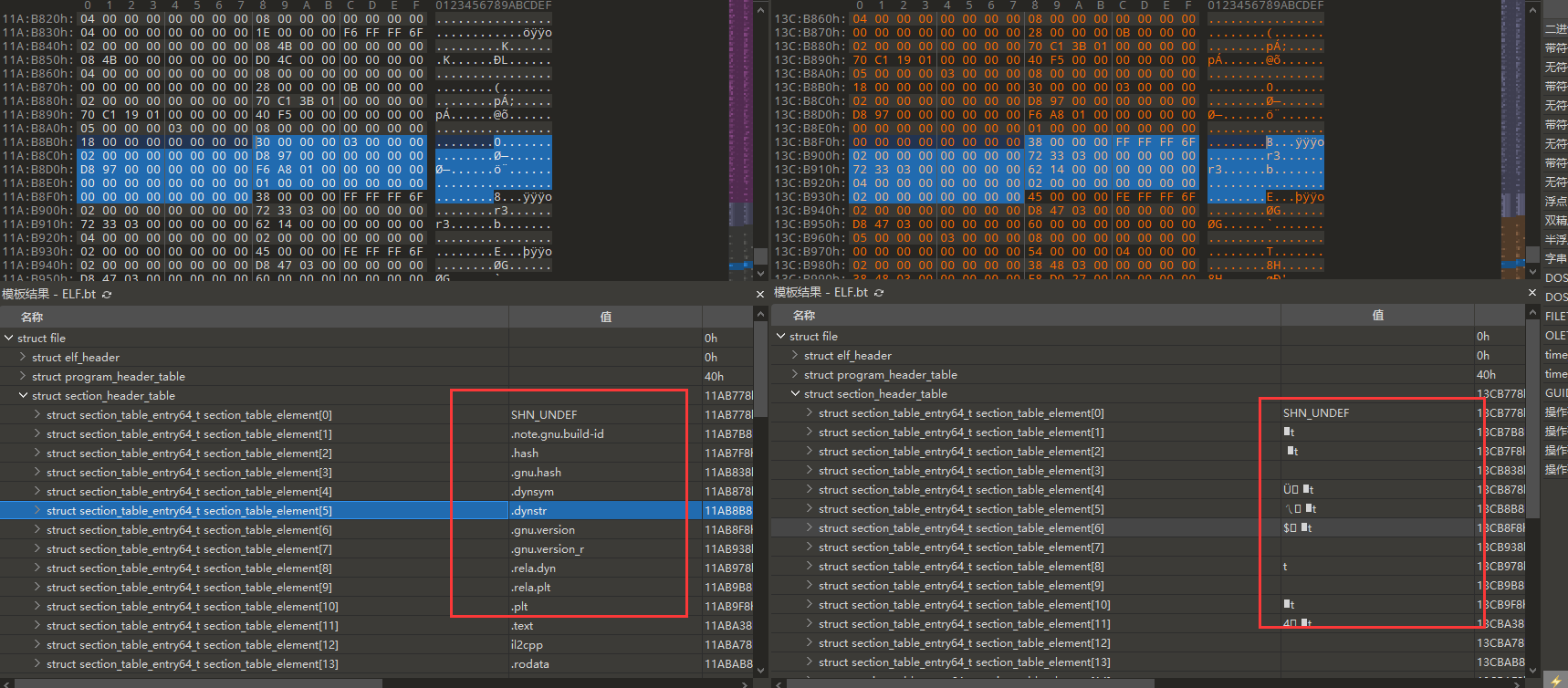Click address row 13C:B930h in right hex view
Image resolution: width=1568 pixels, height=688 pixels.
pyautogui.click(x=810, y=197)
